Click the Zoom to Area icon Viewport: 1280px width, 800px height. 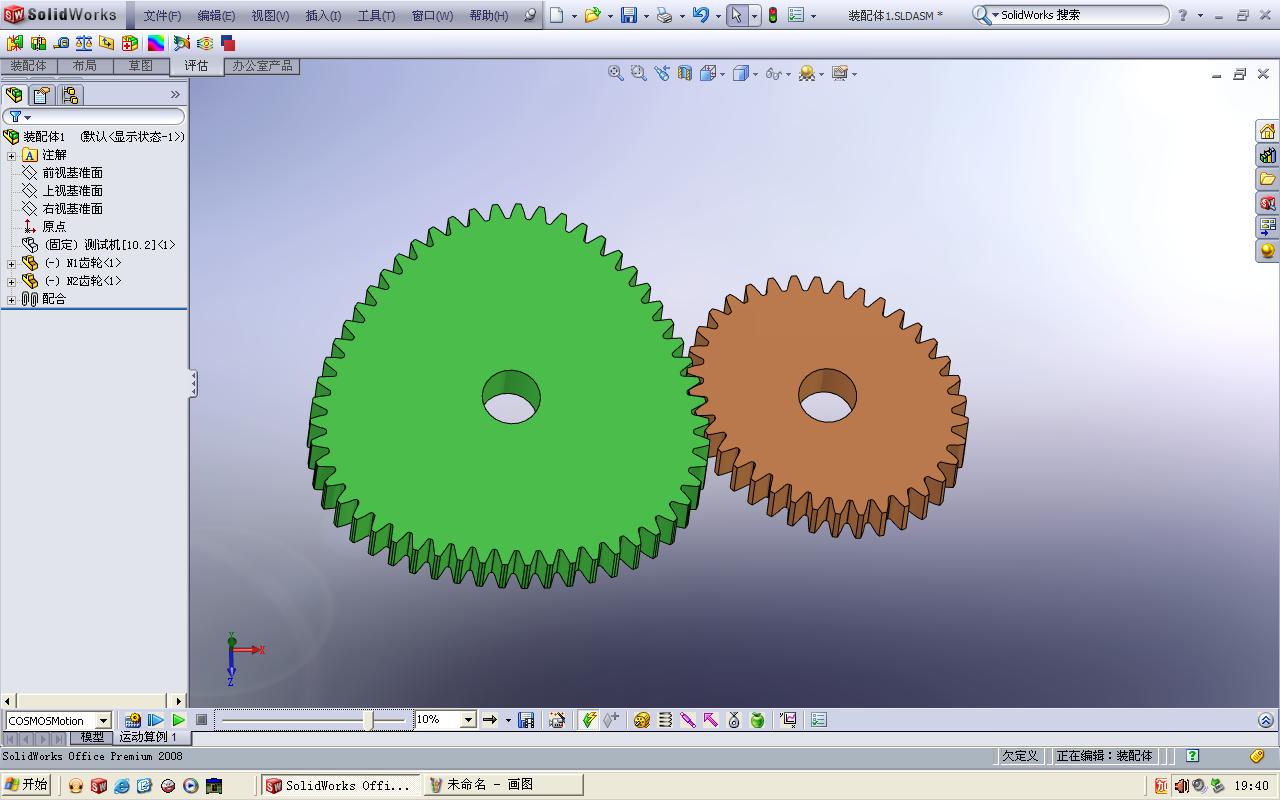click(639, 73)
